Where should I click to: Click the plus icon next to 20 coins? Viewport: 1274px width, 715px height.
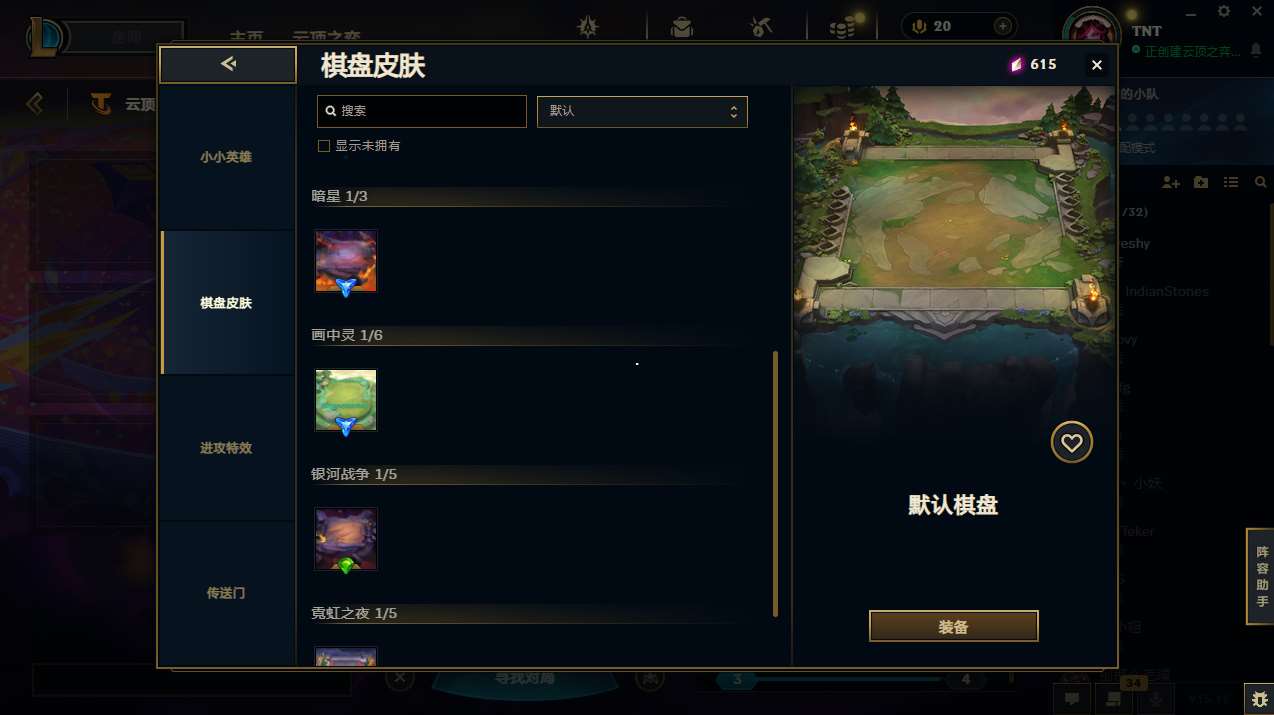(1002, 26)
